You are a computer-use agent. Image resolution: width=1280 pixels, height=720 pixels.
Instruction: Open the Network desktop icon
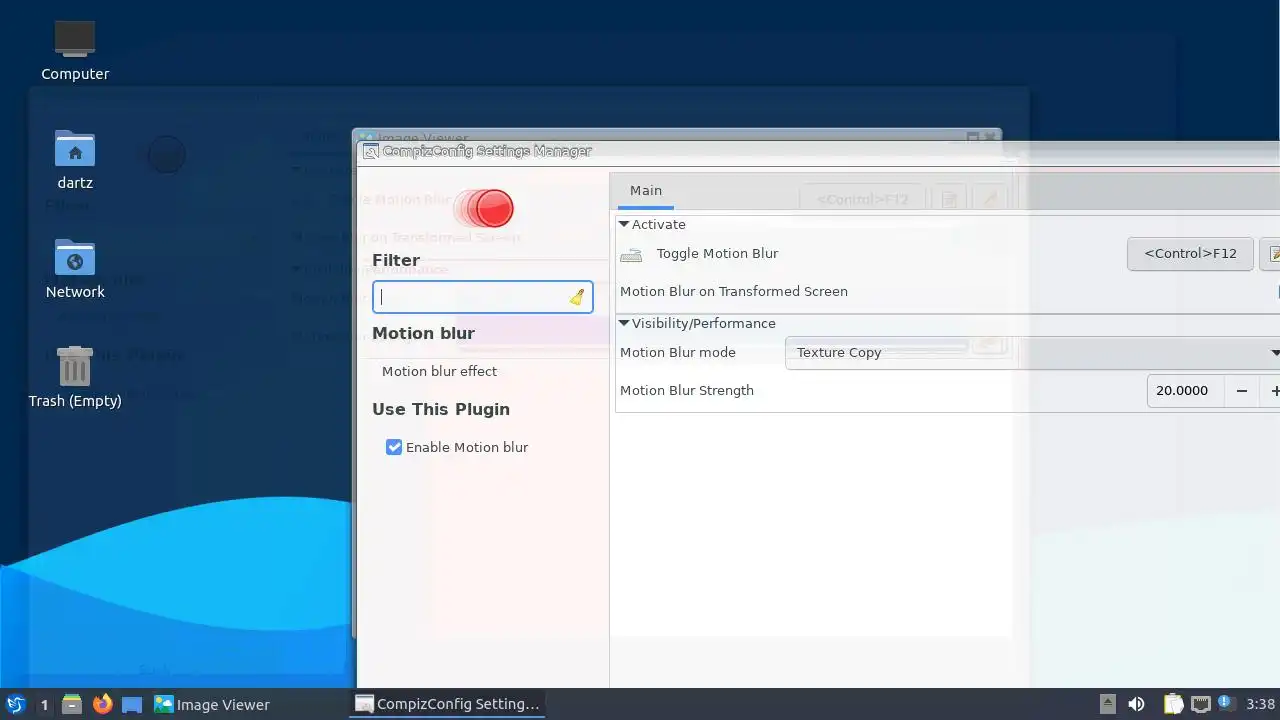click(75, 258)
